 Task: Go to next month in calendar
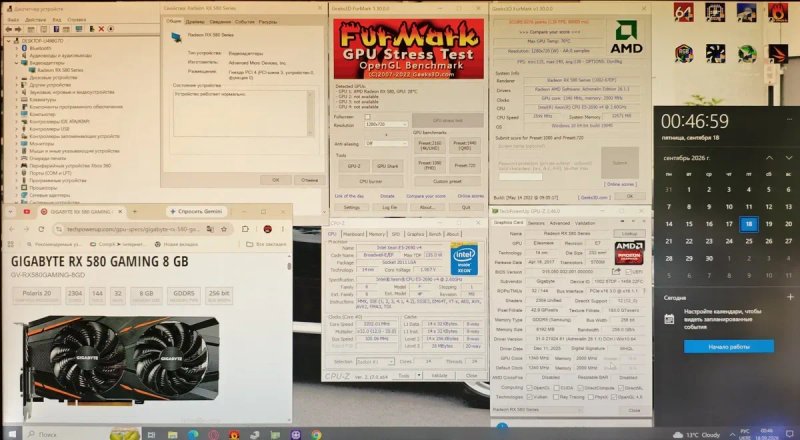789,158
